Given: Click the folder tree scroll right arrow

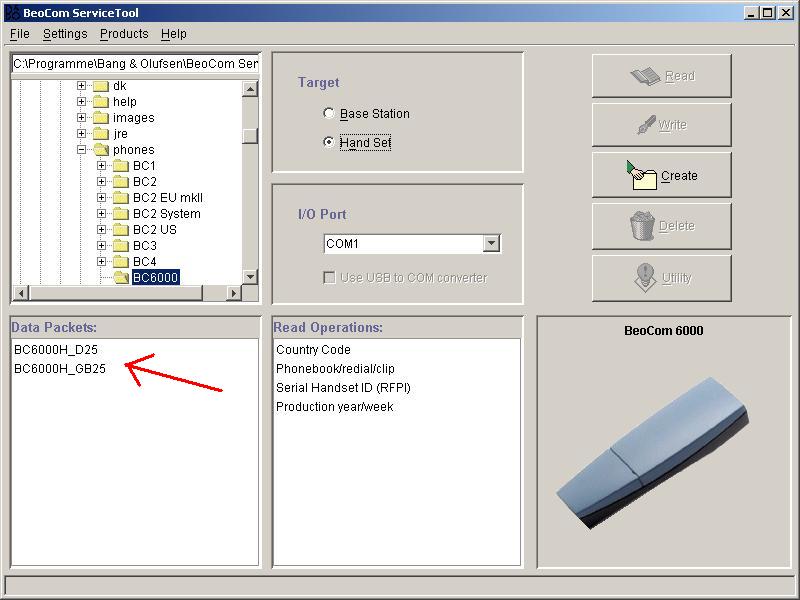Looking at the screenshot, I should click(234, 293).
